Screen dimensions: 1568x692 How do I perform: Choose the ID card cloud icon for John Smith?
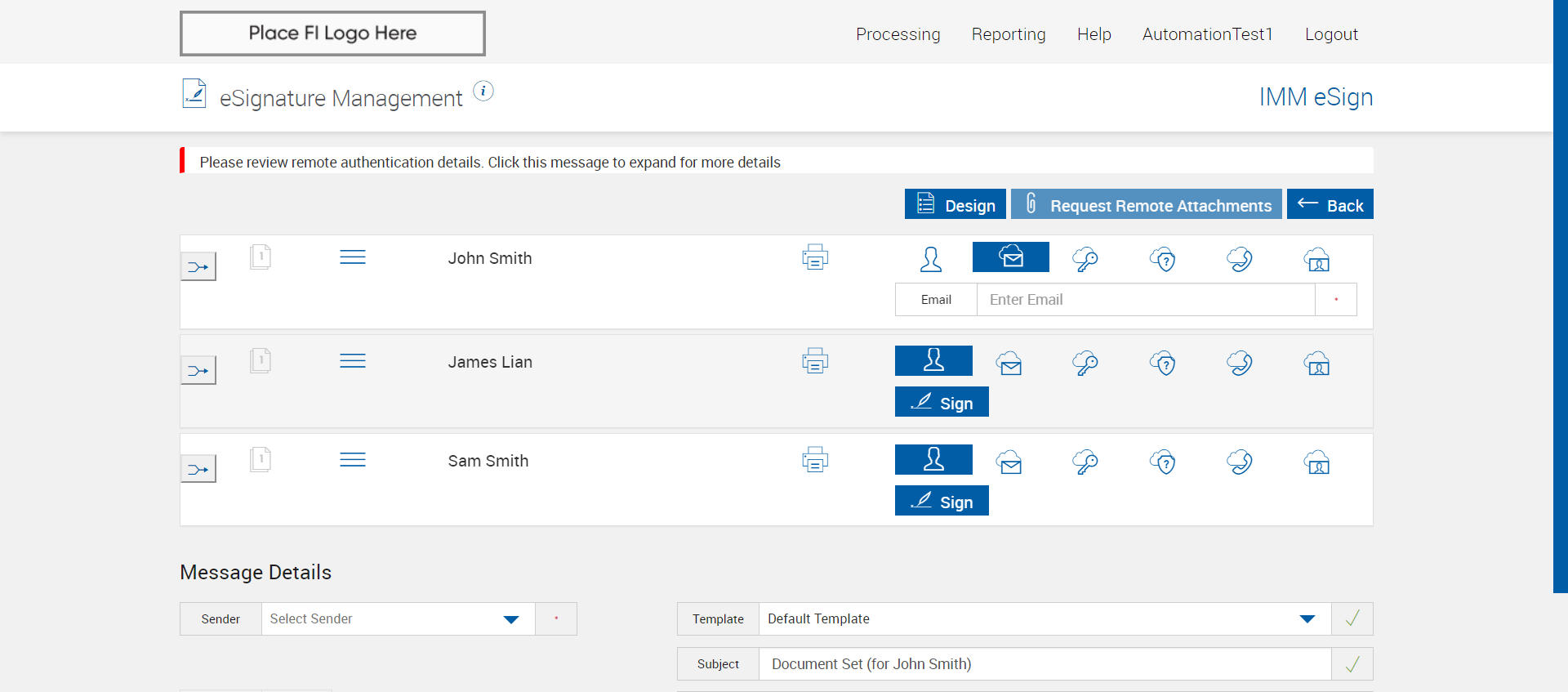pyautogui.click(x=1317, y=259)
